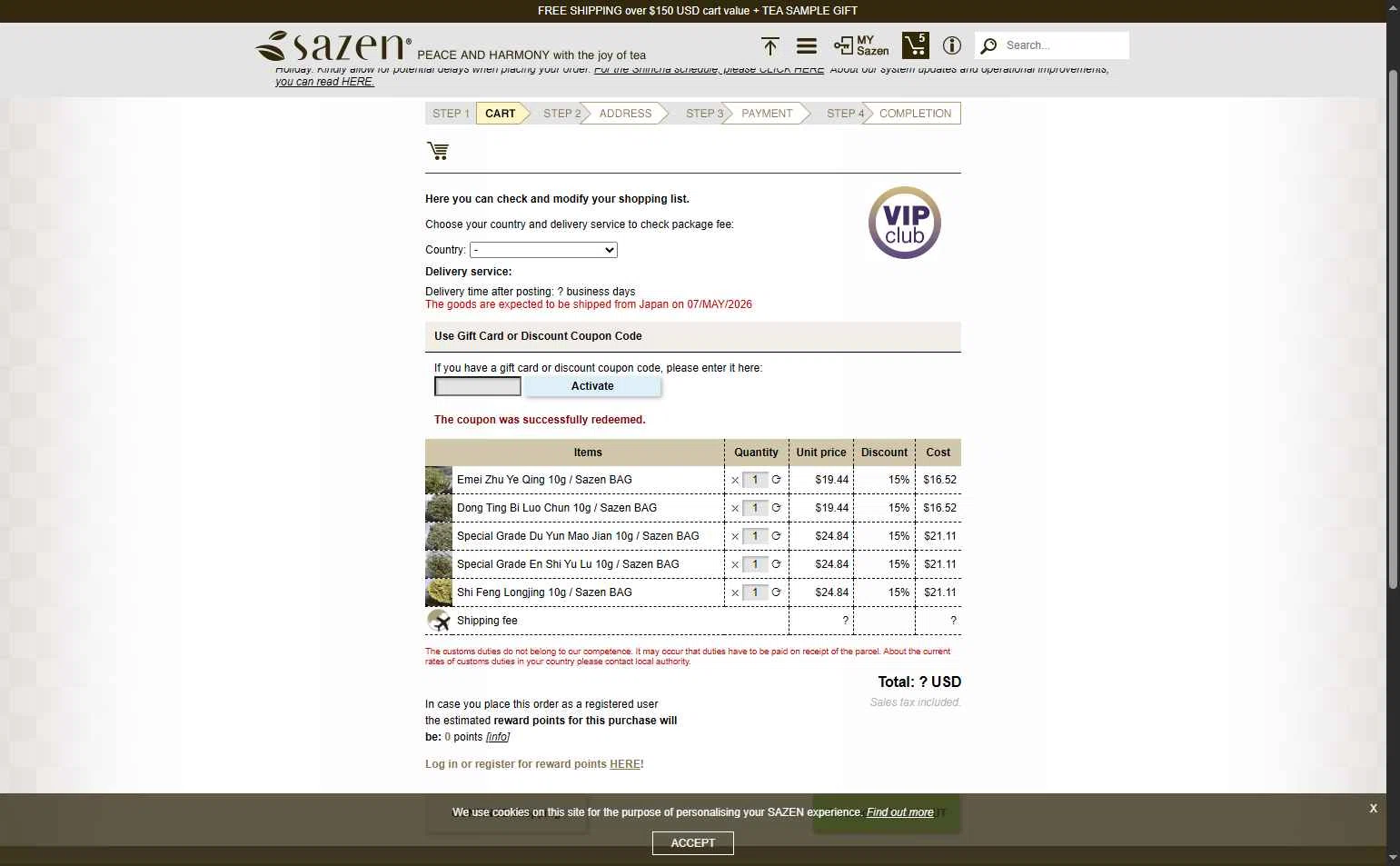Screen dimensions: 1400x866
Task: Refresh quantity for Dong Ting Bi Luo Chun
Action: pyautogui.click(x=776, y=508)
